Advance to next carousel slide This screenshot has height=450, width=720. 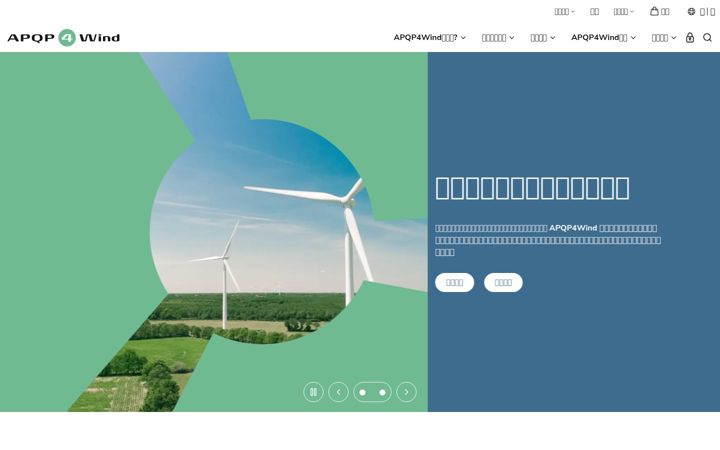(406, 392)
